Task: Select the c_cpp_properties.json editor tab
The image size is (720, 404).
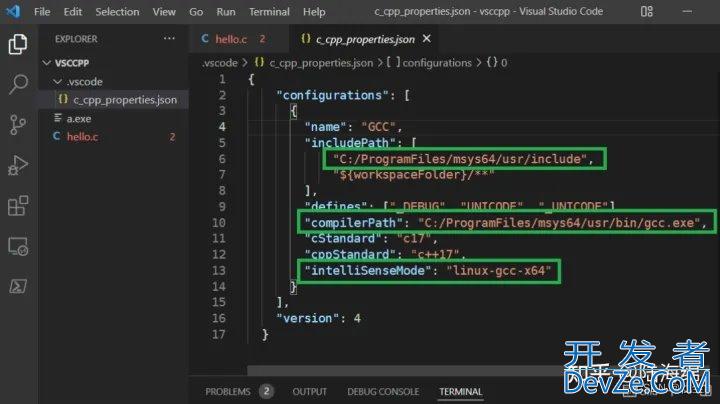Action: (x=365, y=39)
